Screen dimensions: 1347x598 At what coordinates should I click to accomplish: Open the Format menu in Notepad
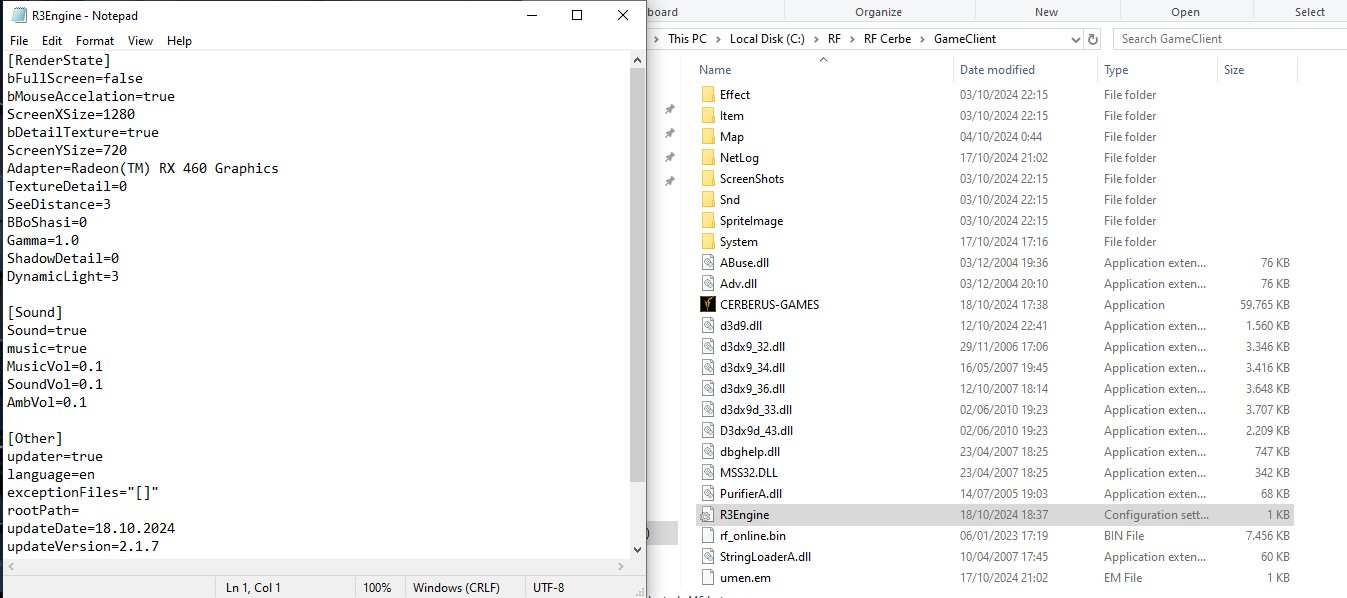coord(95,41)
